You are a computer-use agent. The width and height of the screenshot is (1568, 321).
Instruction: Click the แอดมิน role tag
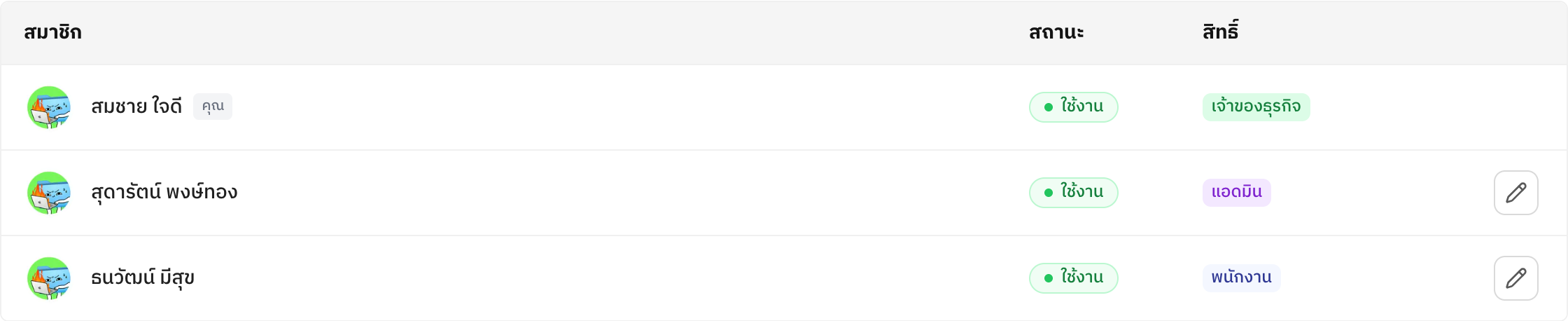click(1237, 193)
